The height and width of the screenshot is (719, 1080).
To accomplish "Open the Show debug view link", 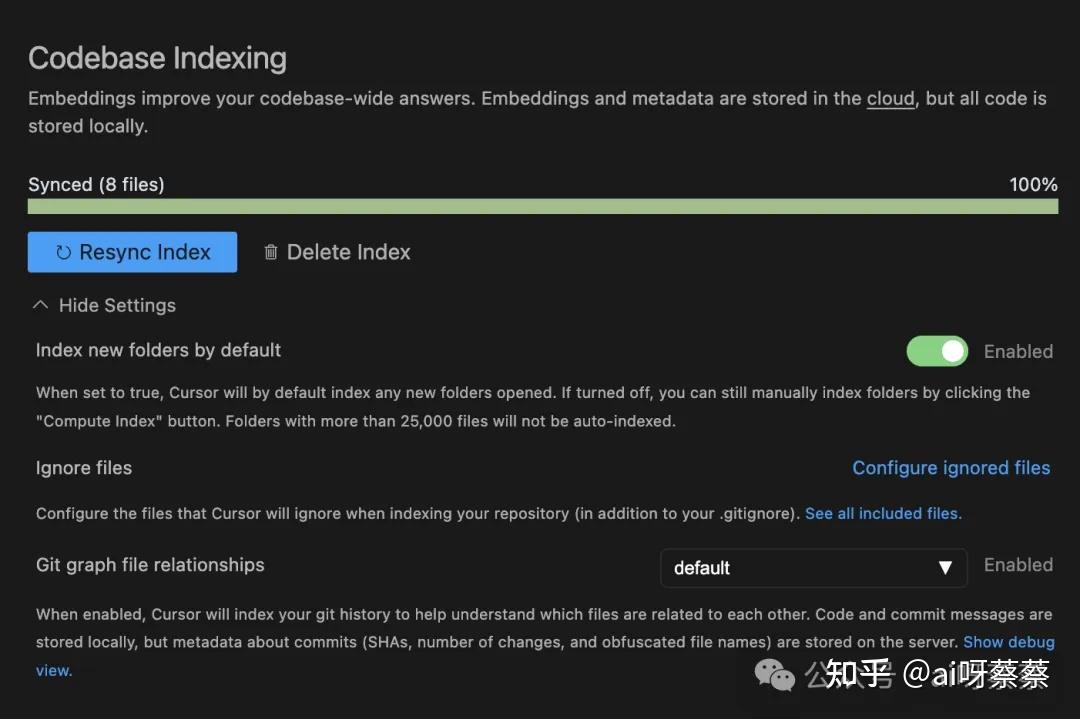I will pyautogui.click(x=1008, y=642).
